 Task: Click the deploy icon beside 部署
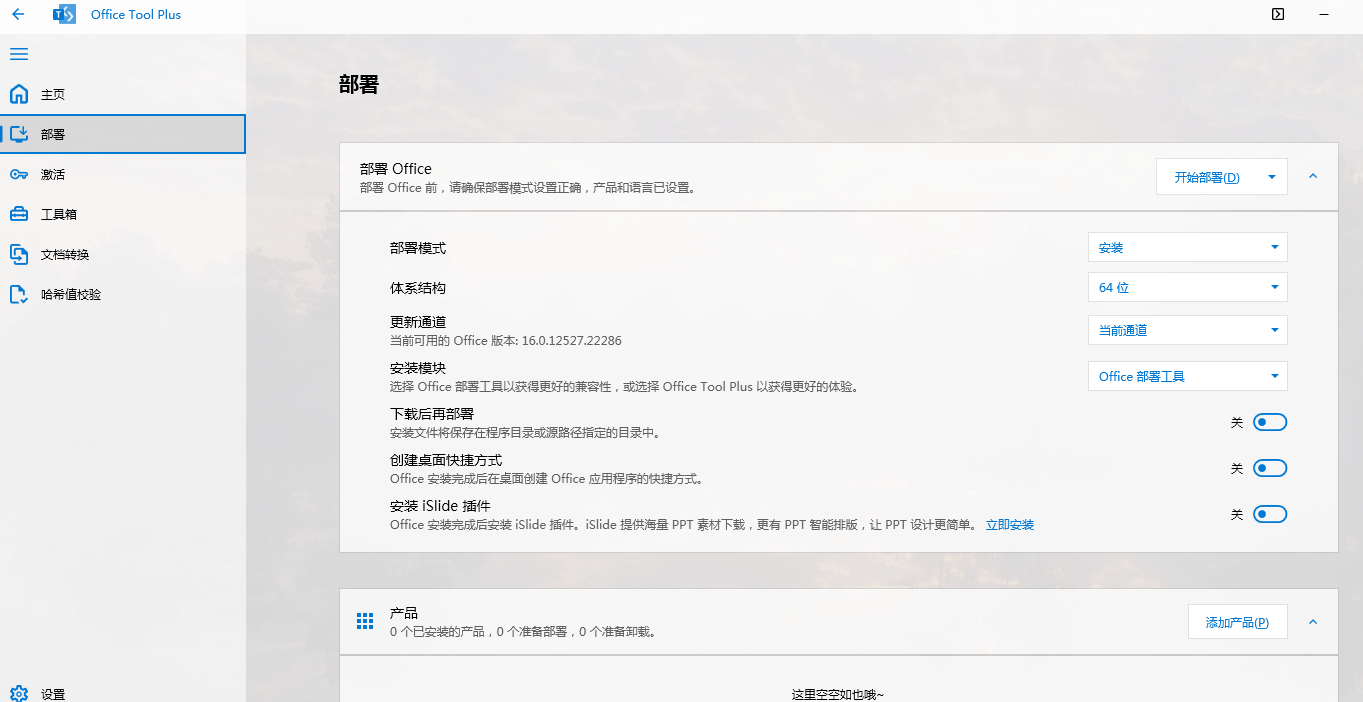[x=19, y=134]
